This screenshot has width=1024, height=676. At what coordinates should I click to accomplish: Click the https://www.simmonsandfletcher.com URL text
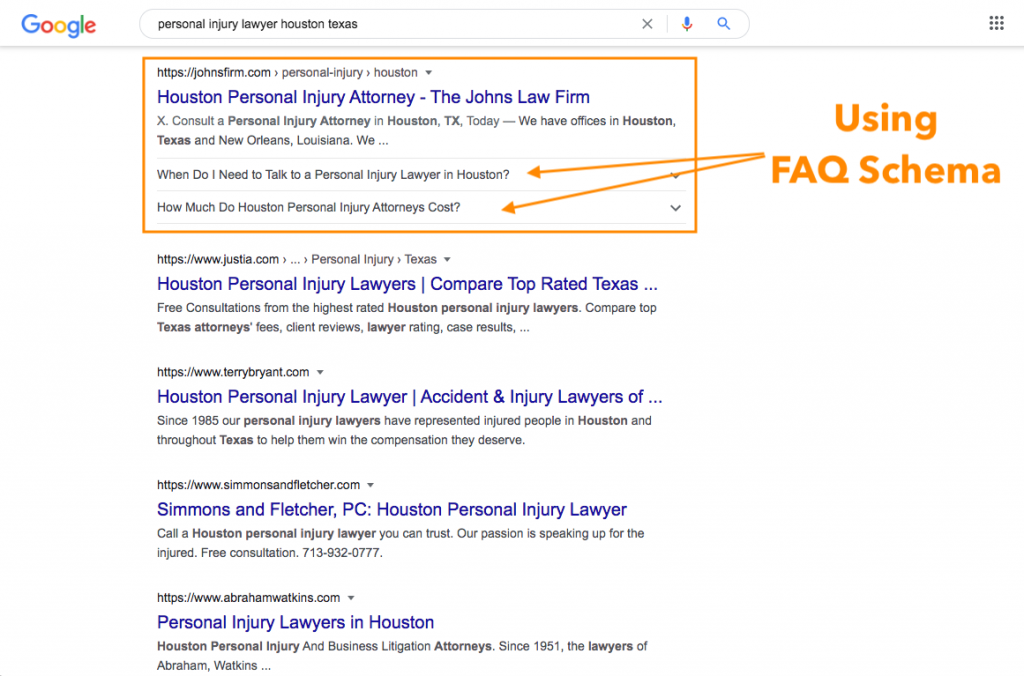pyautogui.click(x=258, y=485)
